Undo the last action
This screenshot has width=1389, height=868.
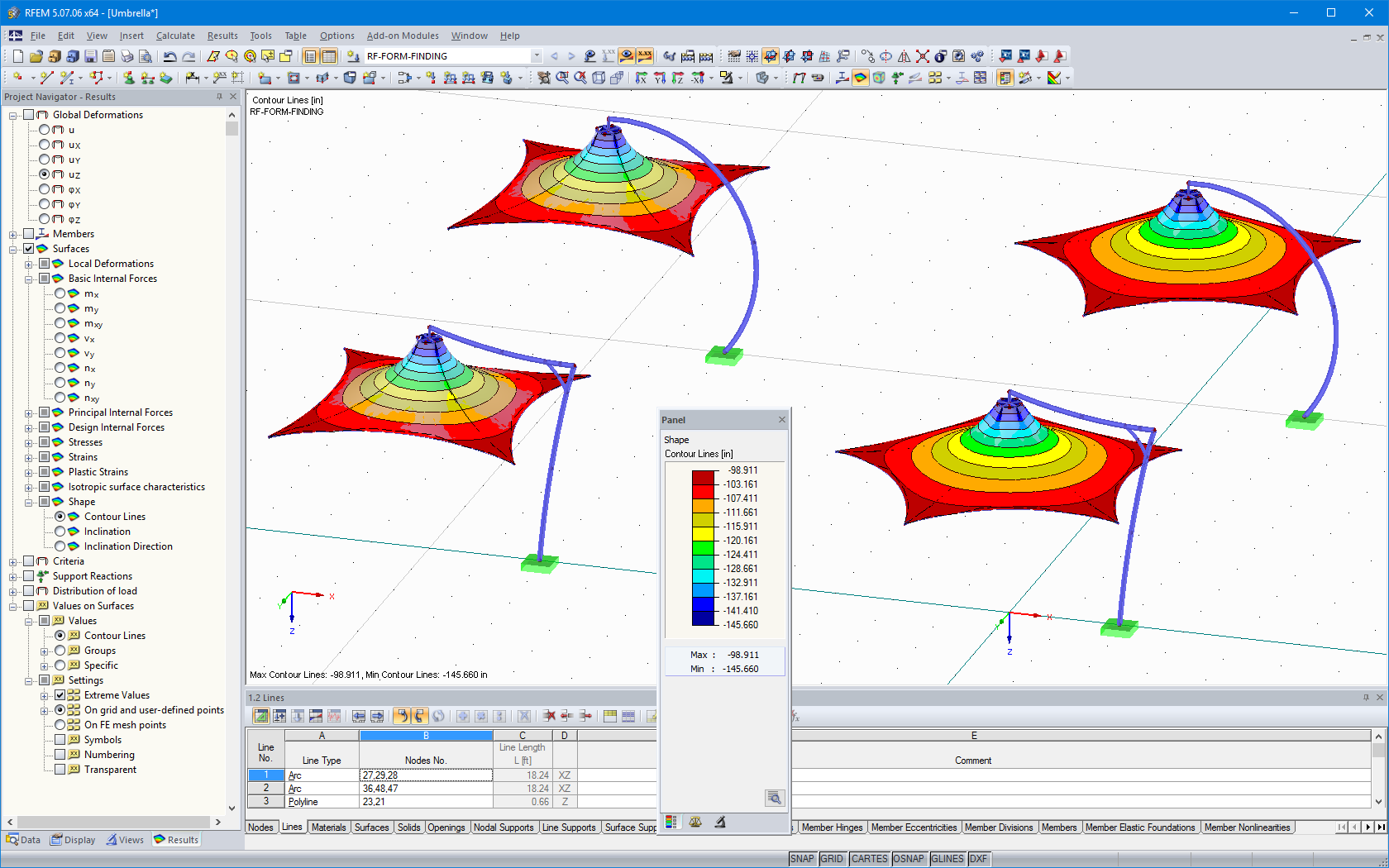[170, 55]
